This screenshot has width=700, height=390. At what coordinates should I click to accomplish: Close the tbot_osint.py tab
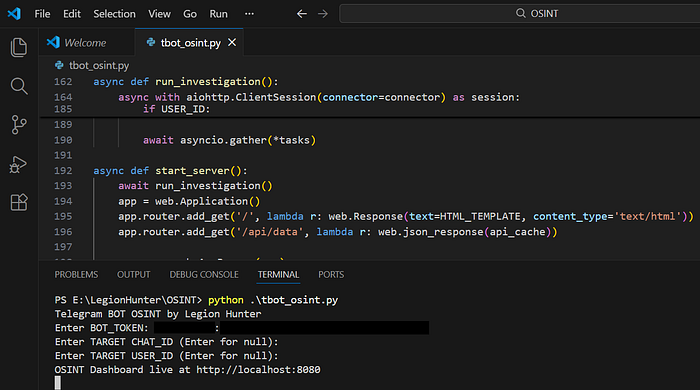232,42
